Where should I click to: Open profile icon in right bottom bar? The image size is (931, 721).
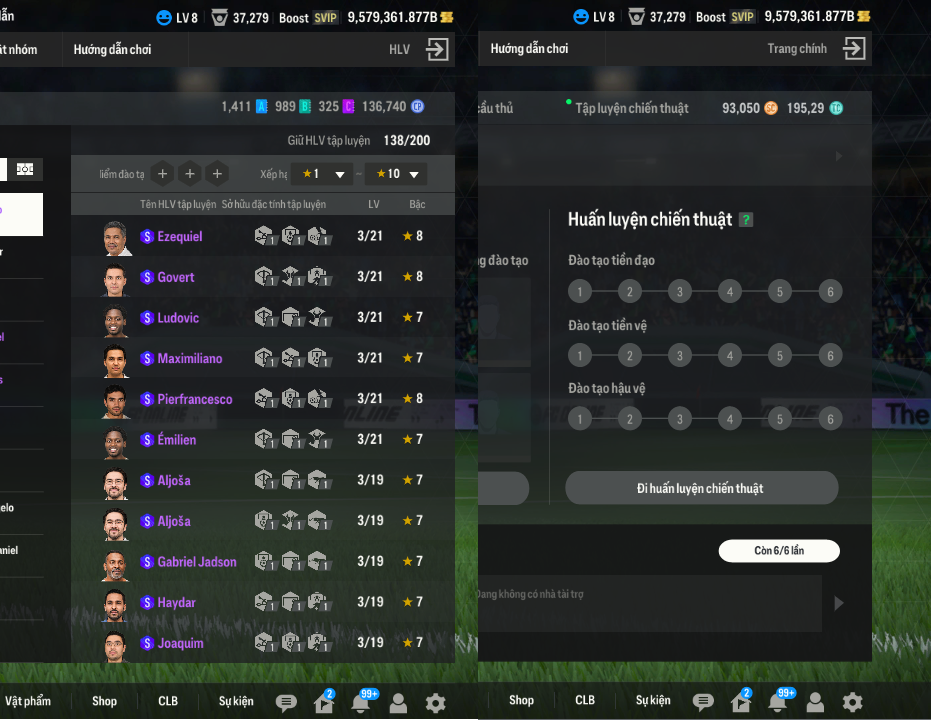pyautogui.click(x=815, y=702)
